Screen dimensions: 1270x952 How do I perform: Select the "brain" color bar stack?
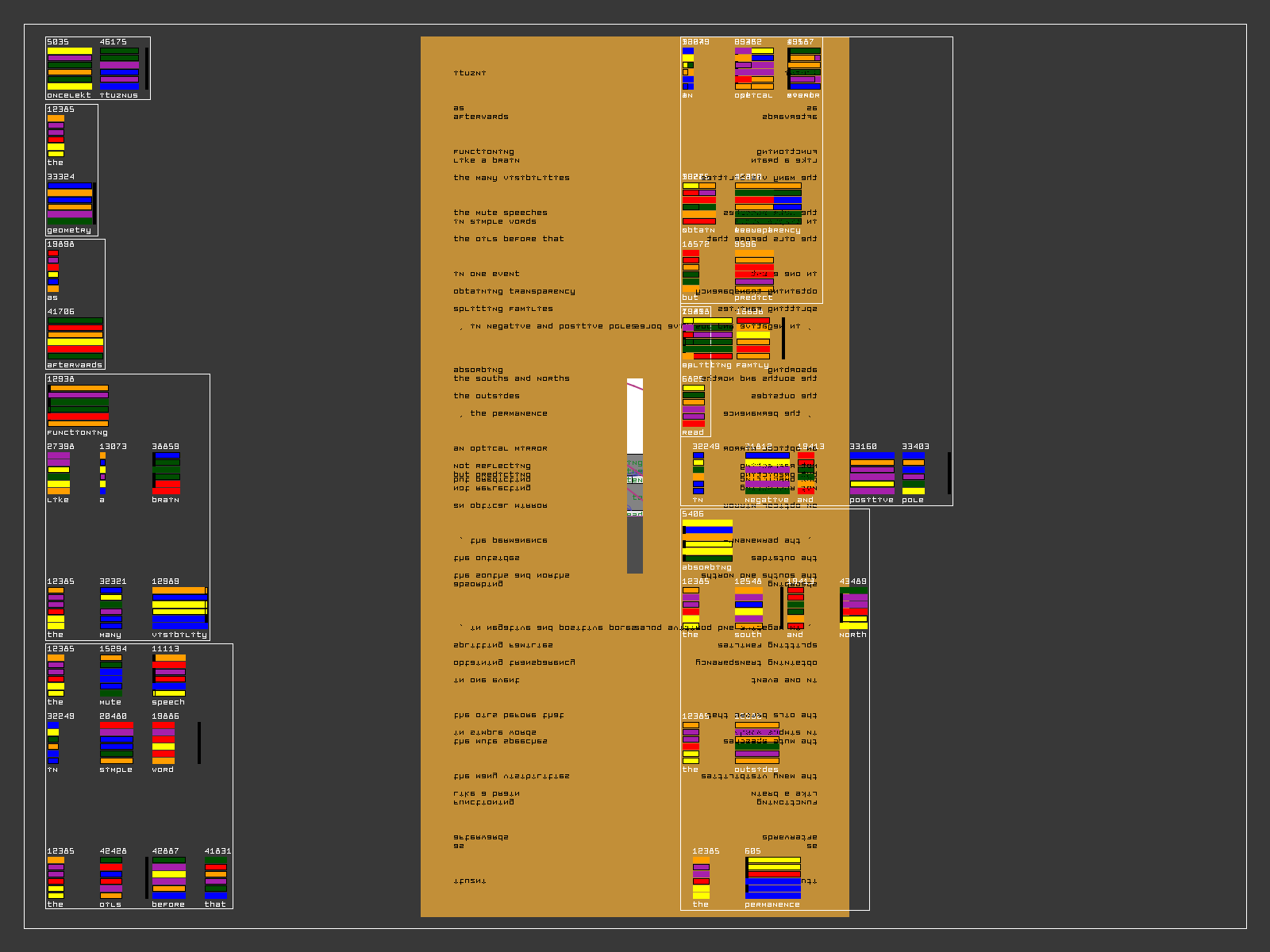(x=167, y=473)
